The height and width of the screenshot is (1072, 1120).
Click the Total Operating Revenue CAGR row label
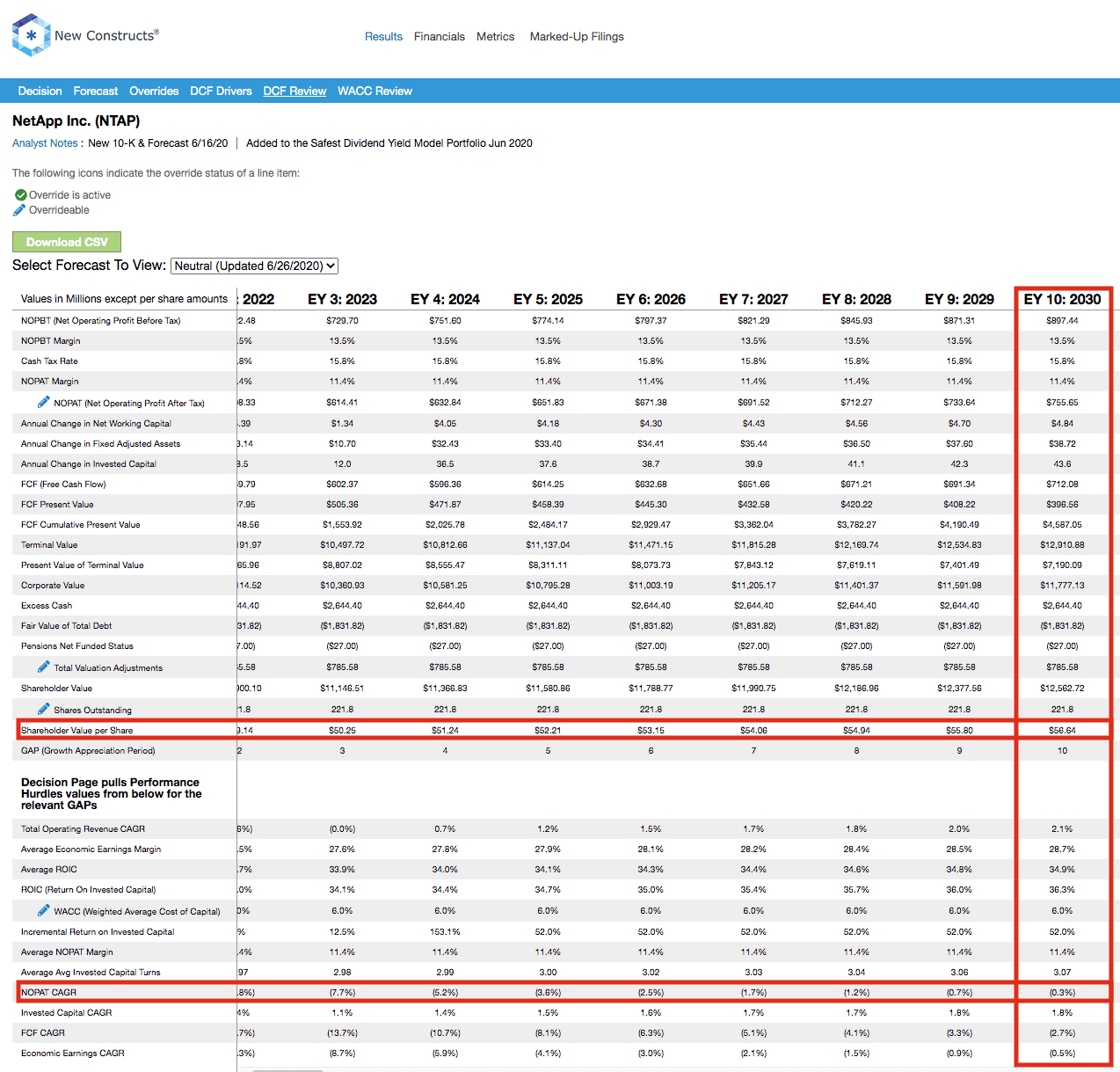click(x=83, y=829)
